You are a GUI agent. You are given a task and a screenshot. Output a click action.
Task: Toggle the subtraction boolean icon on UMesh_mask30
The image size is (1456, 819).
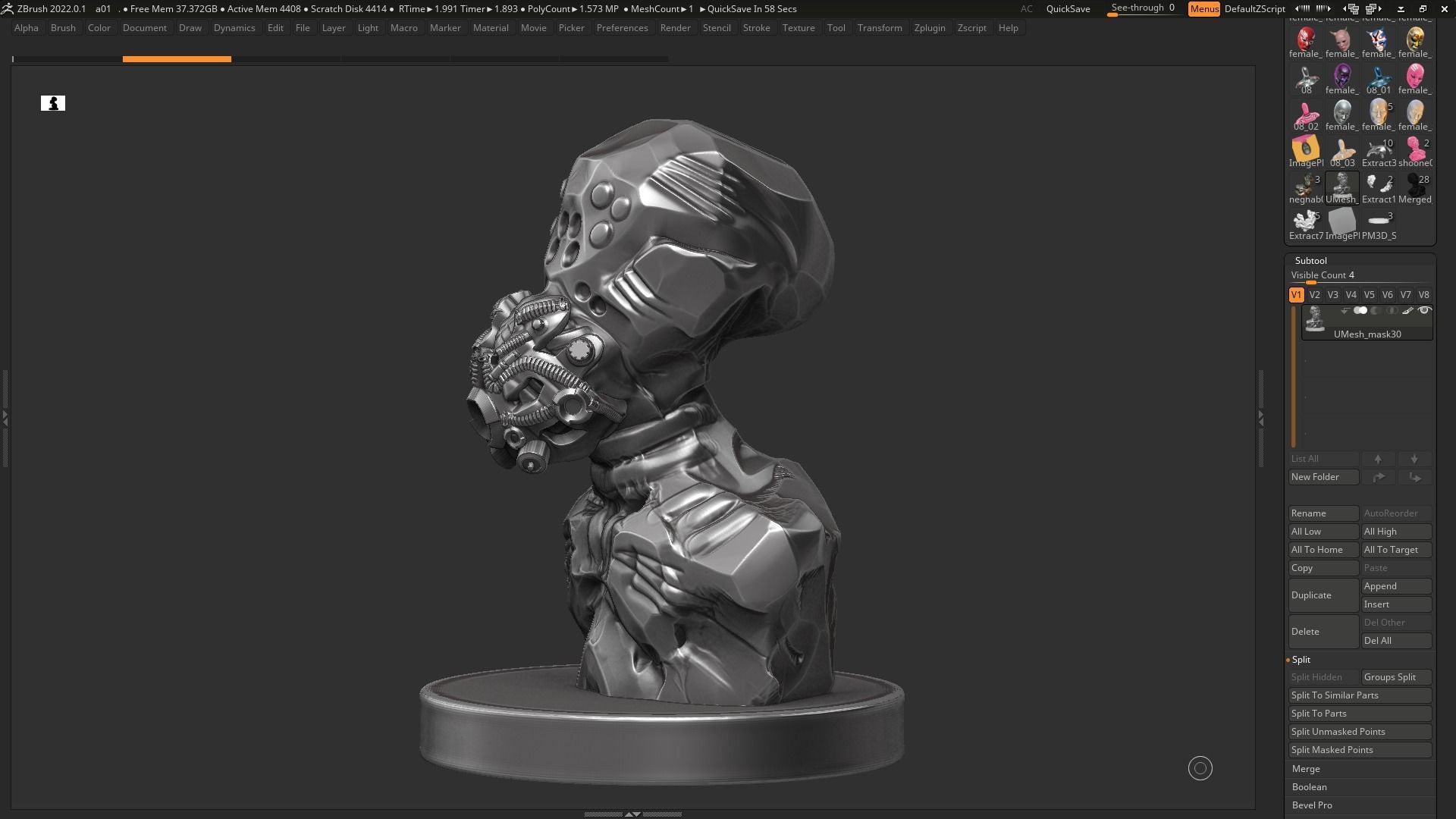click(x=1376, y=311)
